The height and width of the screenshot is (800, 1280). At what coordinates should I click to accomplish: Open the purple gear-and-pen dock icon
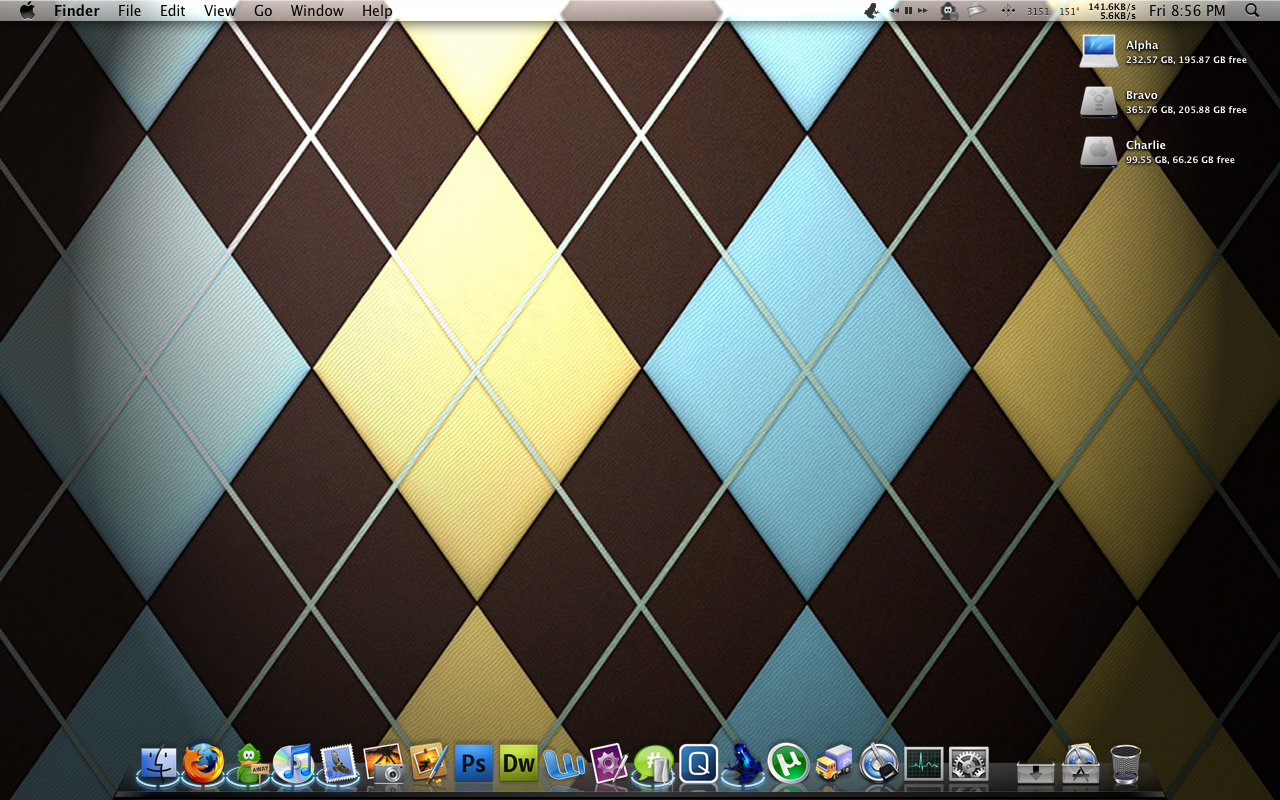[608, 764]
